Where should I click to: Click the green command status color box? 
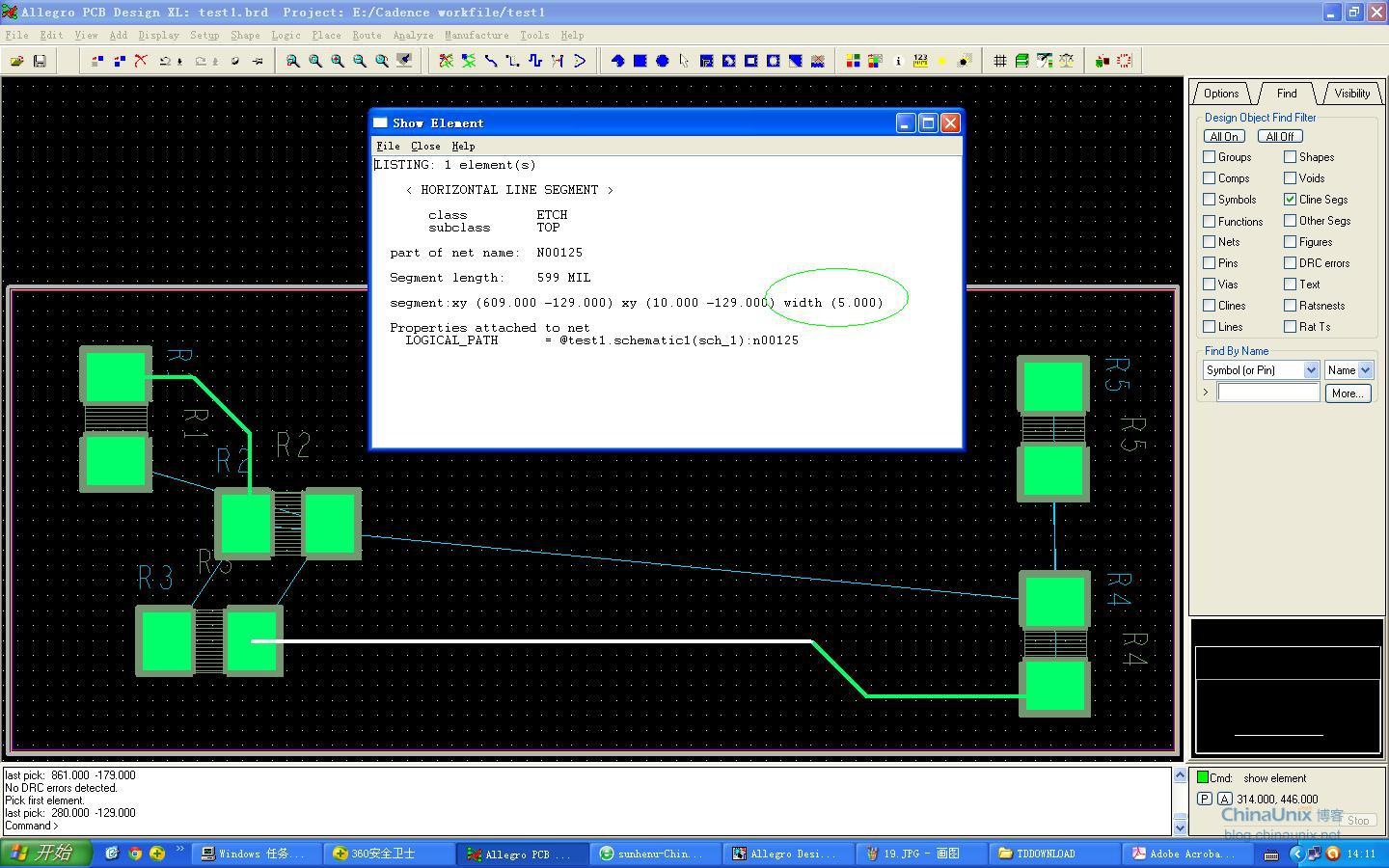(x=1203, y=777)
